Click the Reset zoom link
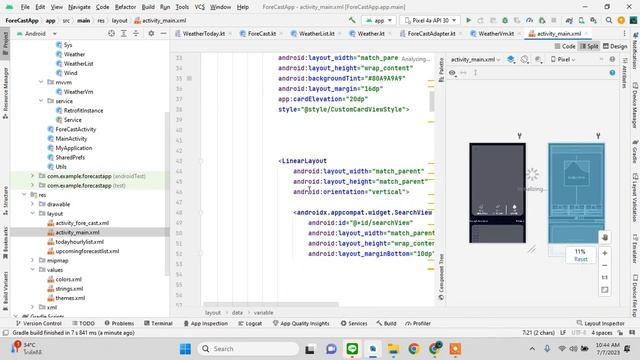The image size is (640, 360). 580,259
